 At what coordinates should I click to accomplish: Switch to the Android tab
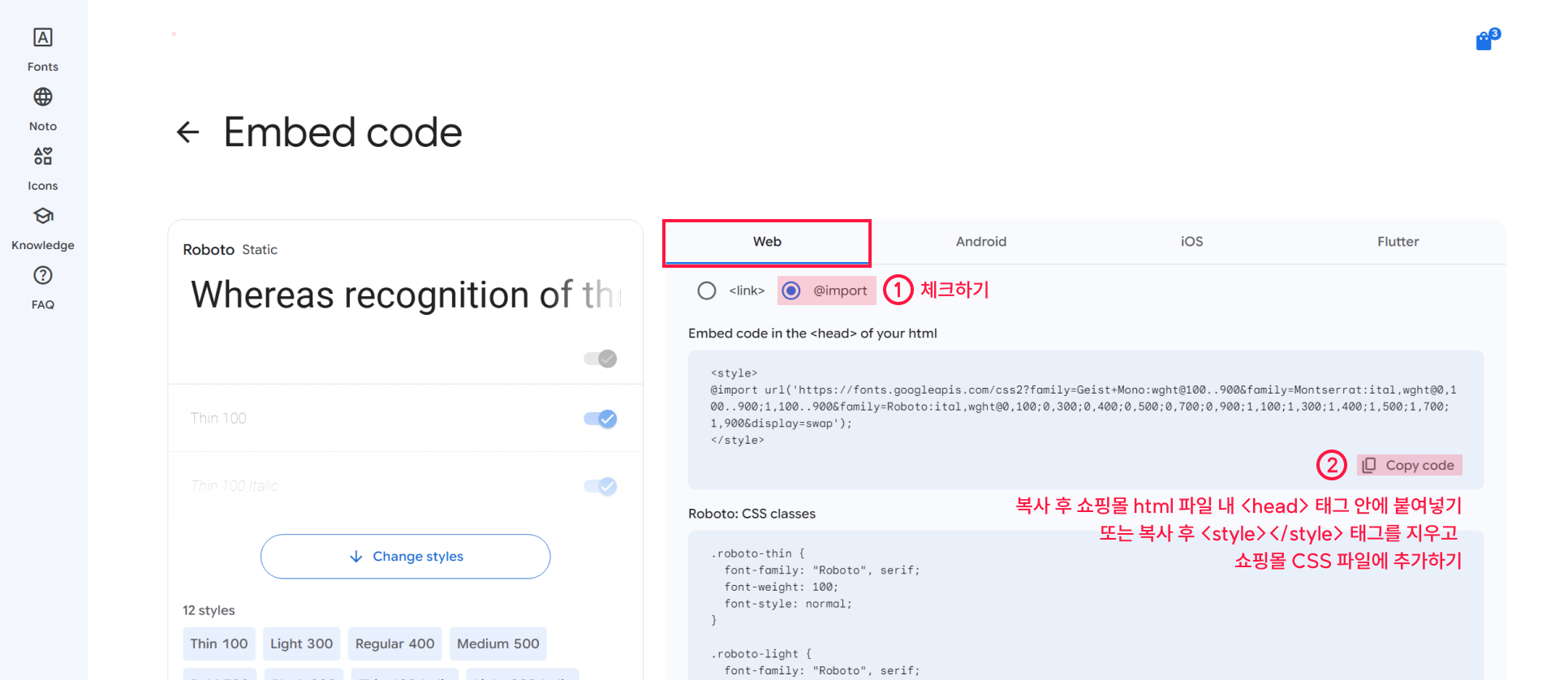[x=981, y=242]
